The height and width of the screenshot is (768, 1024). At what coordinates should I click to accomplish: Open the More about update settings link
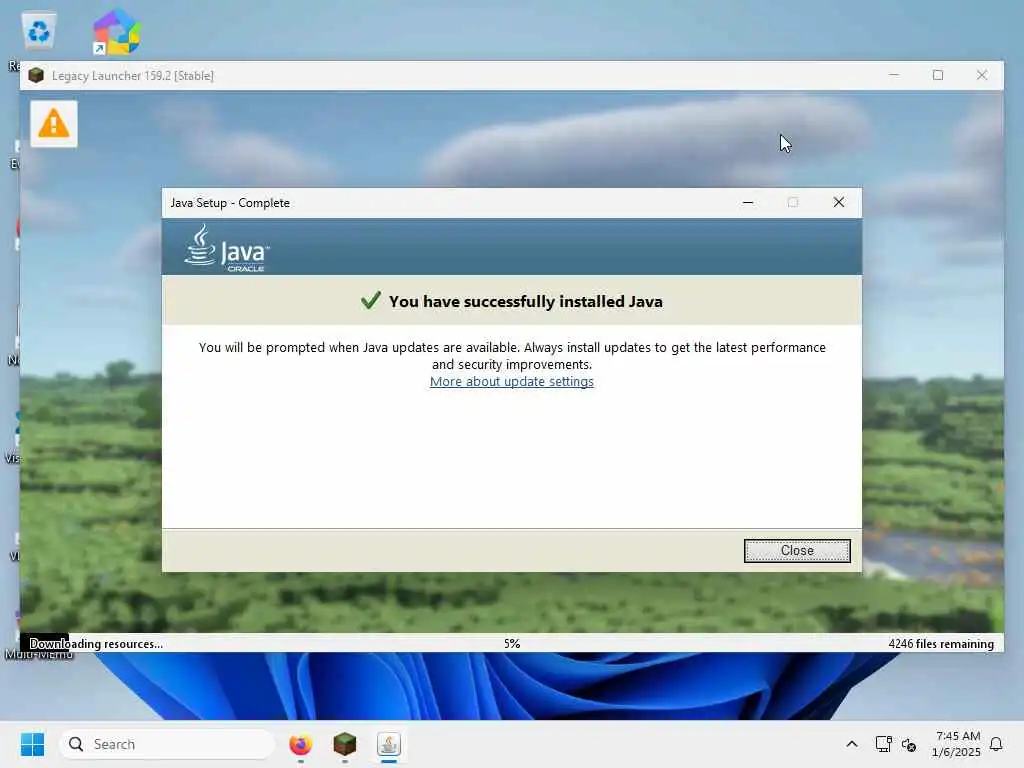tap(511, 381)
